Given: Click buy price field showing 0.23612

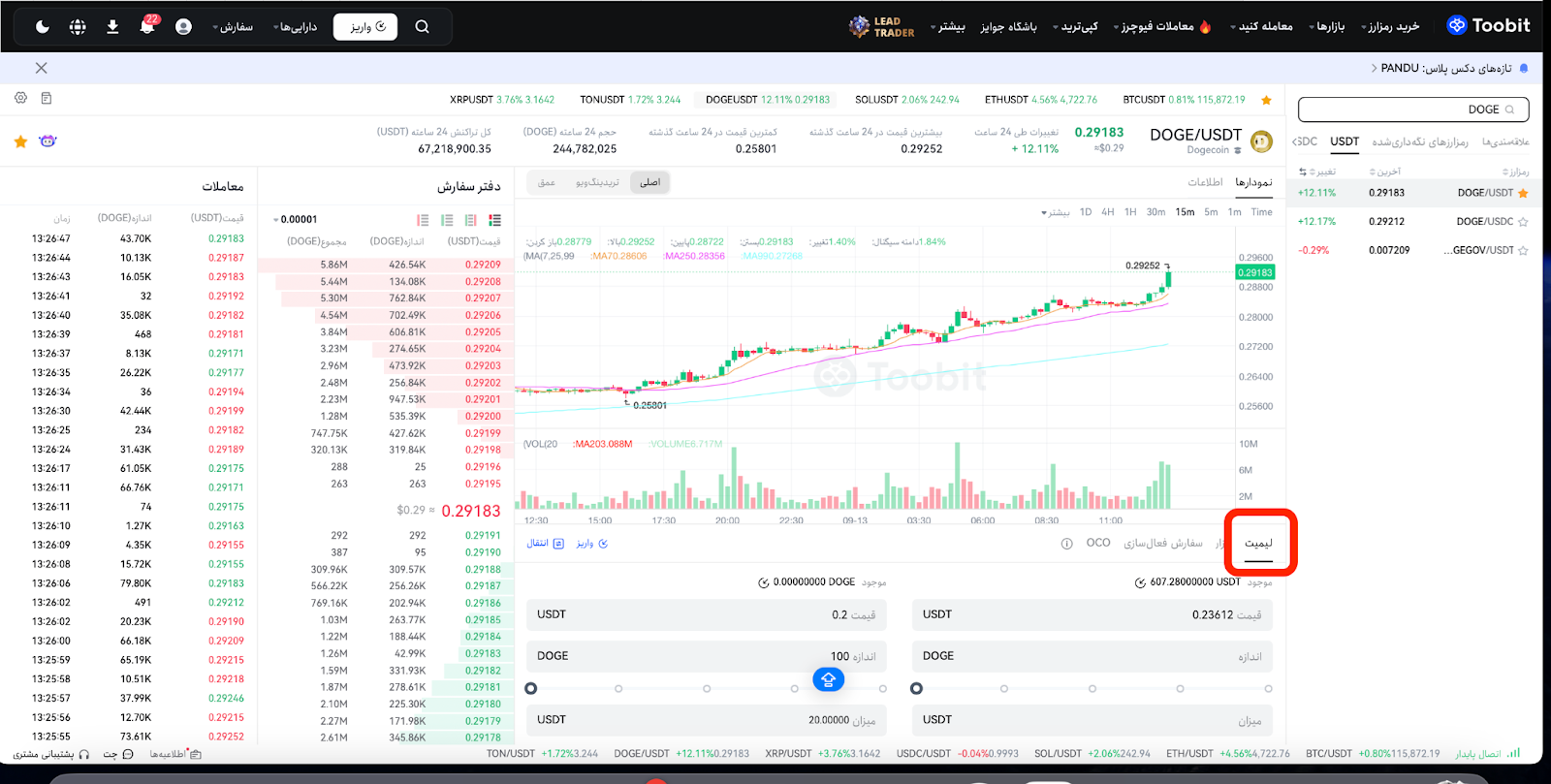Looking at the screenshot, I should (x=1092, y=614).
